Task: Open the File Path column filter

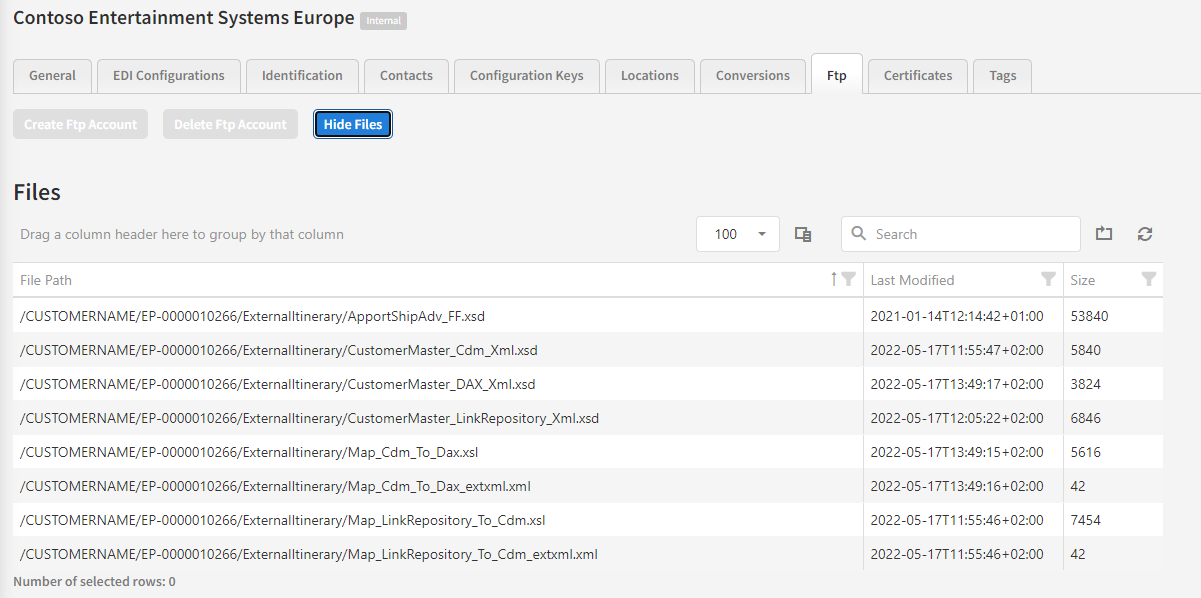Action: [x=849, y=280]
